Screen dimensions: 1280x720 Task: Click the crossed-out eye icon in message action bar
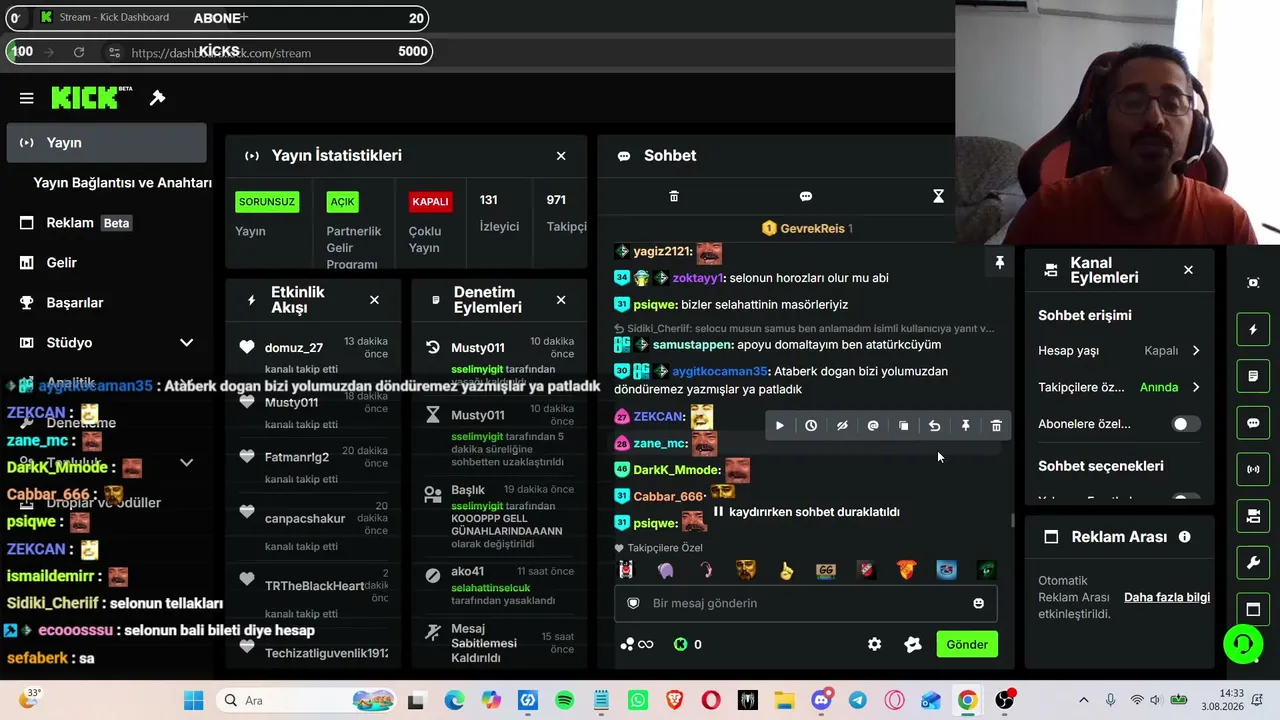click(842, 426)
